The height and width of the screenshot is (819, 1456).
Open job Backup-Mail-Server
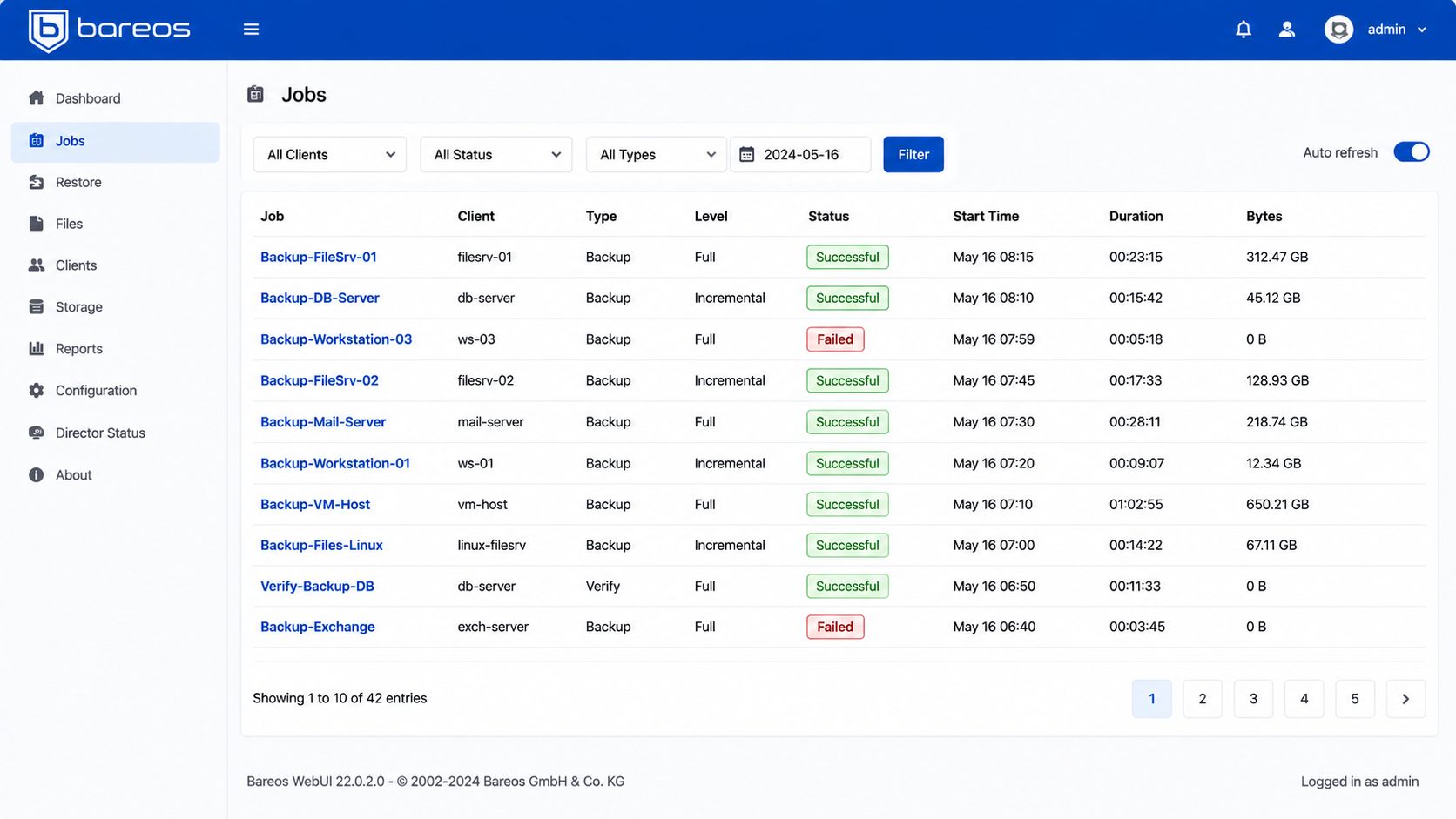[x=323, y=422]
